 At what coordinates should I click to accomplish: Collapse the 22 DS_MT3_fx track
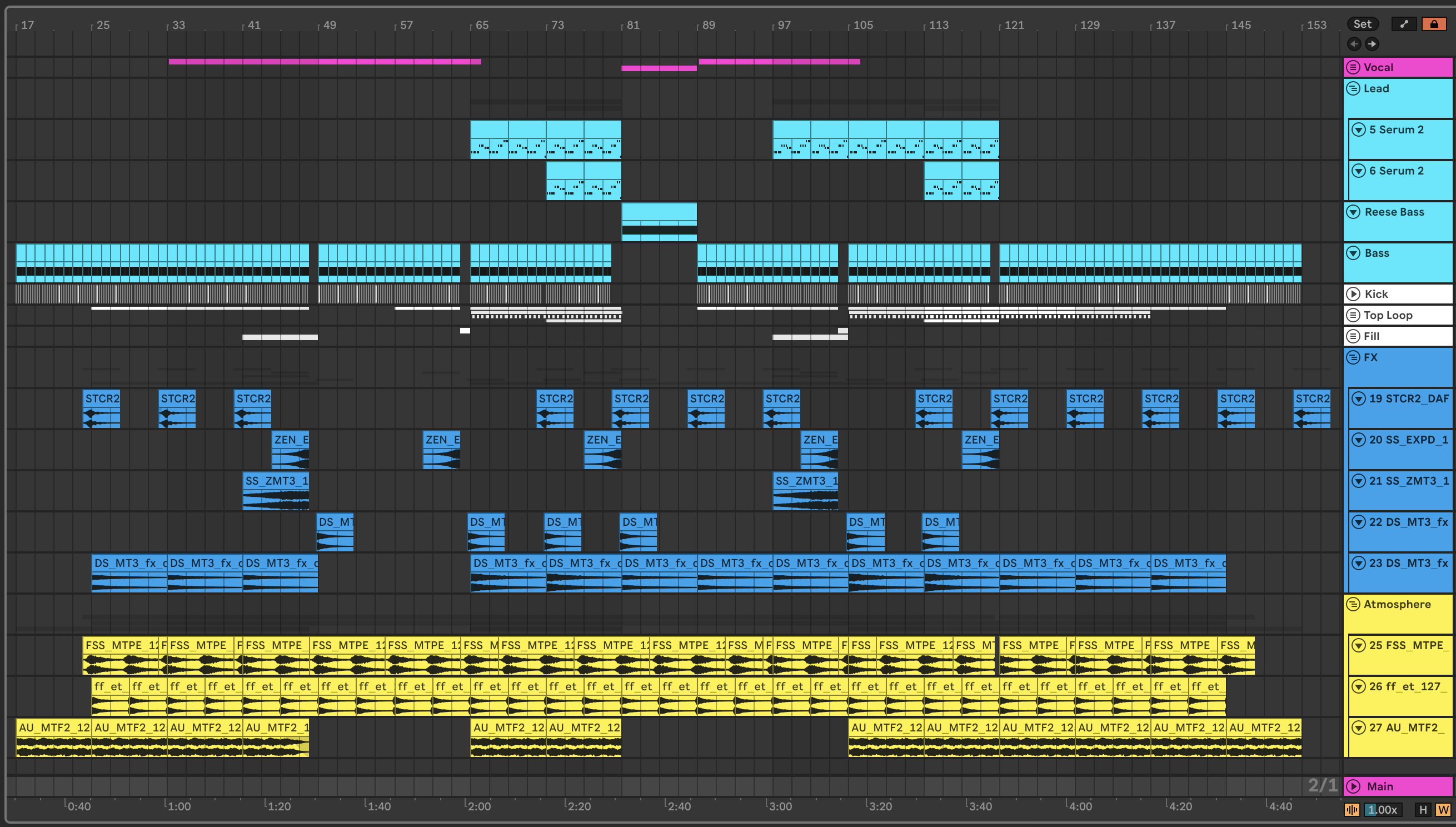pyautogui.click(x=1358, y=522)
